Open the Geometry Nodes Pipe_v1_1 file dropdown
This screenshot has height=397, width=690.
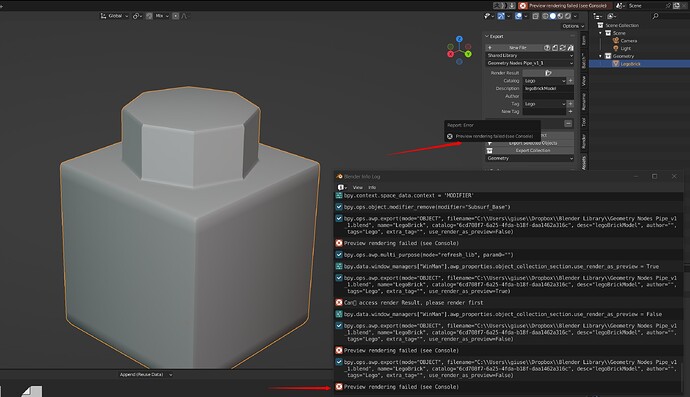pos(530,63)
